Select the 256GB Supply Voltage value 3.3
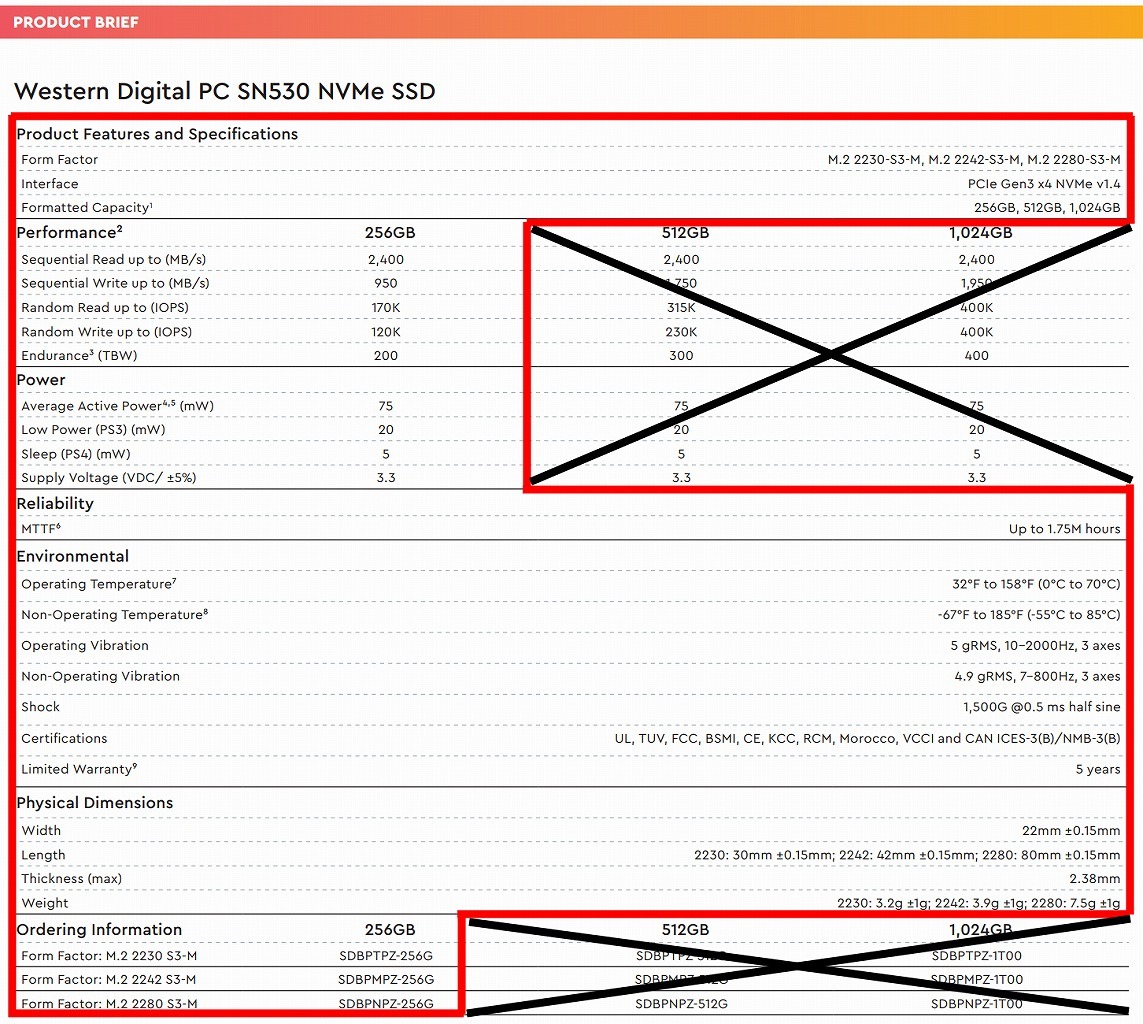1143x1024 pixels. click(x=386, y=478)
